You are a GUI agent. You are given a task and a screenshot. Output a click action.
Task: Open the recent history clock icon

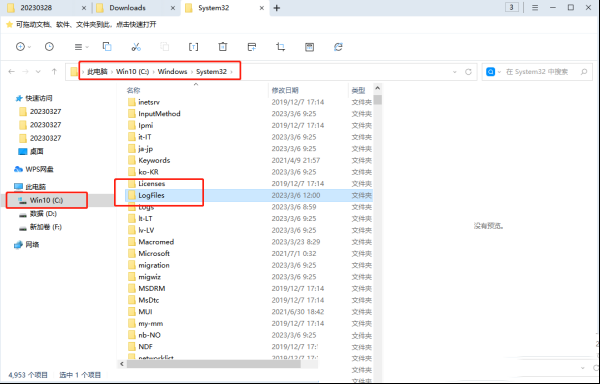pyautogui.click(x=49, y=47)
